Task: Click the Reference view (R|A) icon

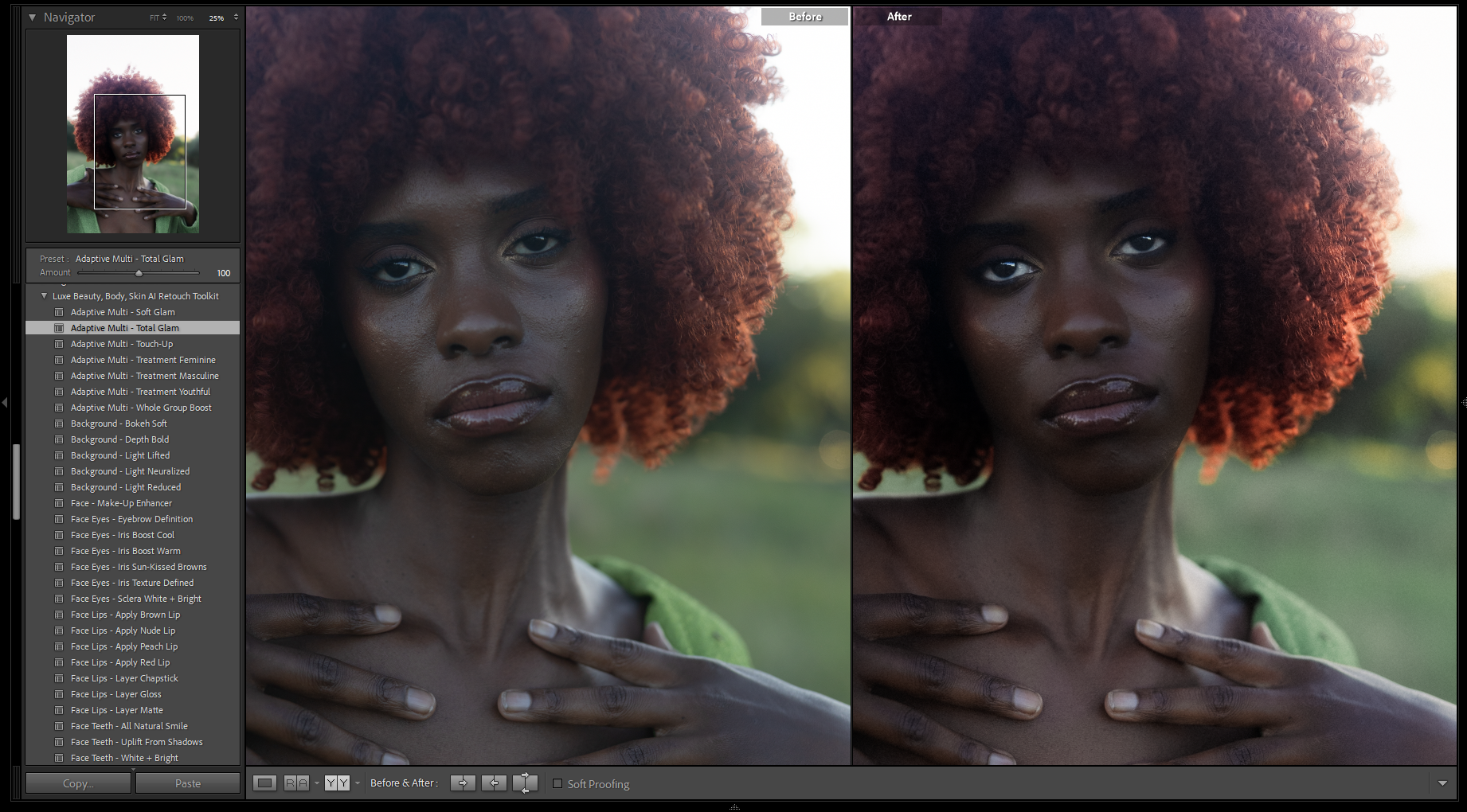Action: (296, 783)
